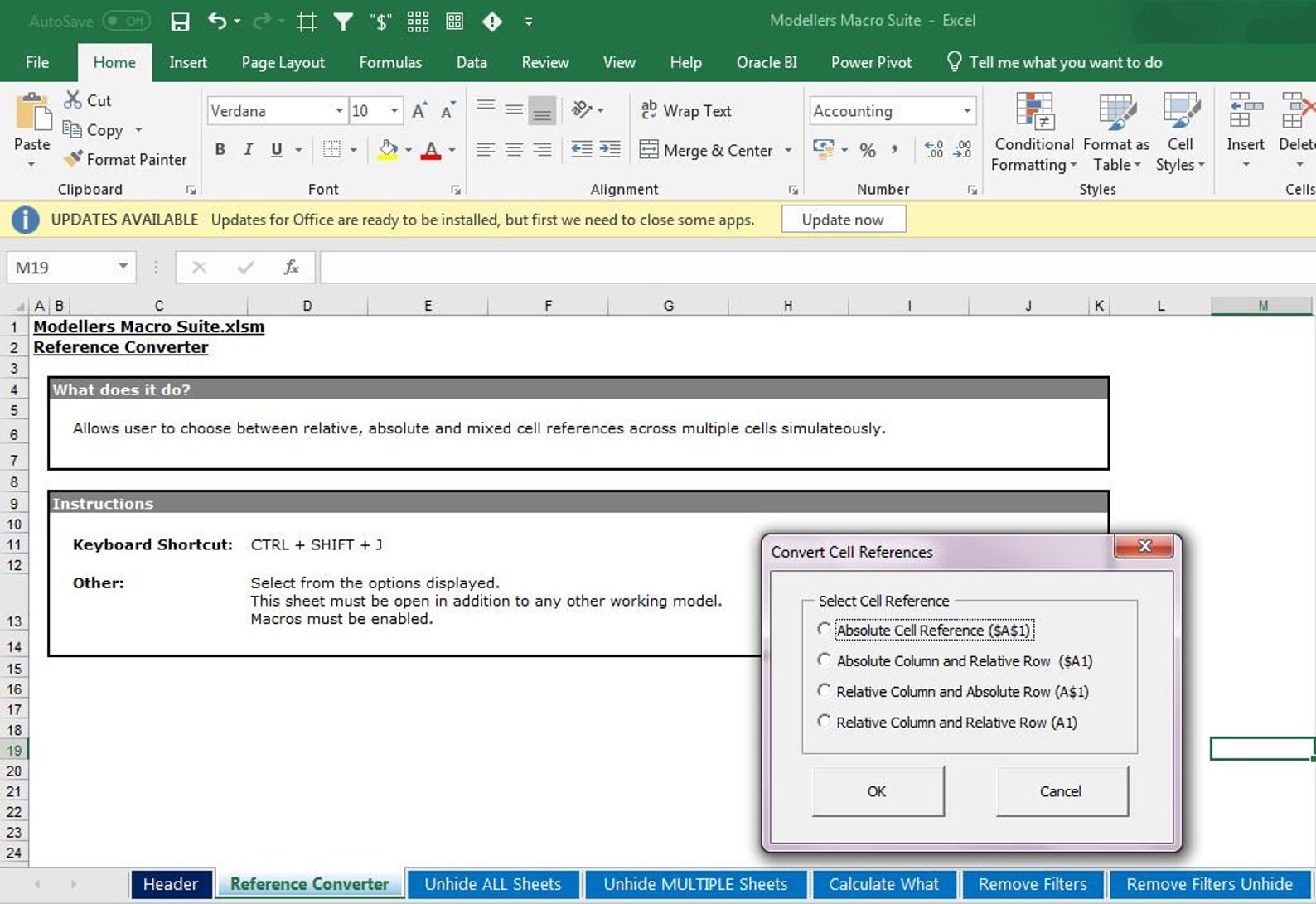Click the Orientation text angle icon
This screenshot has width=1316, height=904.
[582, 109]
